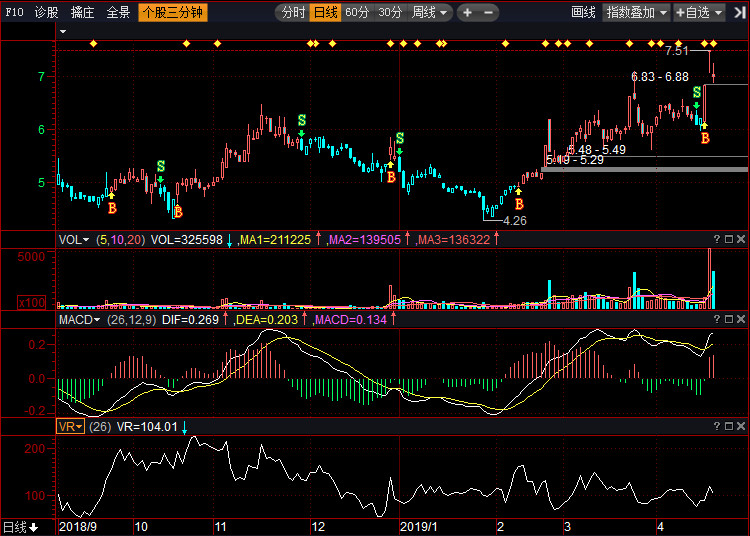Open the 指数叠加 index overlay dropdown
750x536 pixels.
point(636,12)
